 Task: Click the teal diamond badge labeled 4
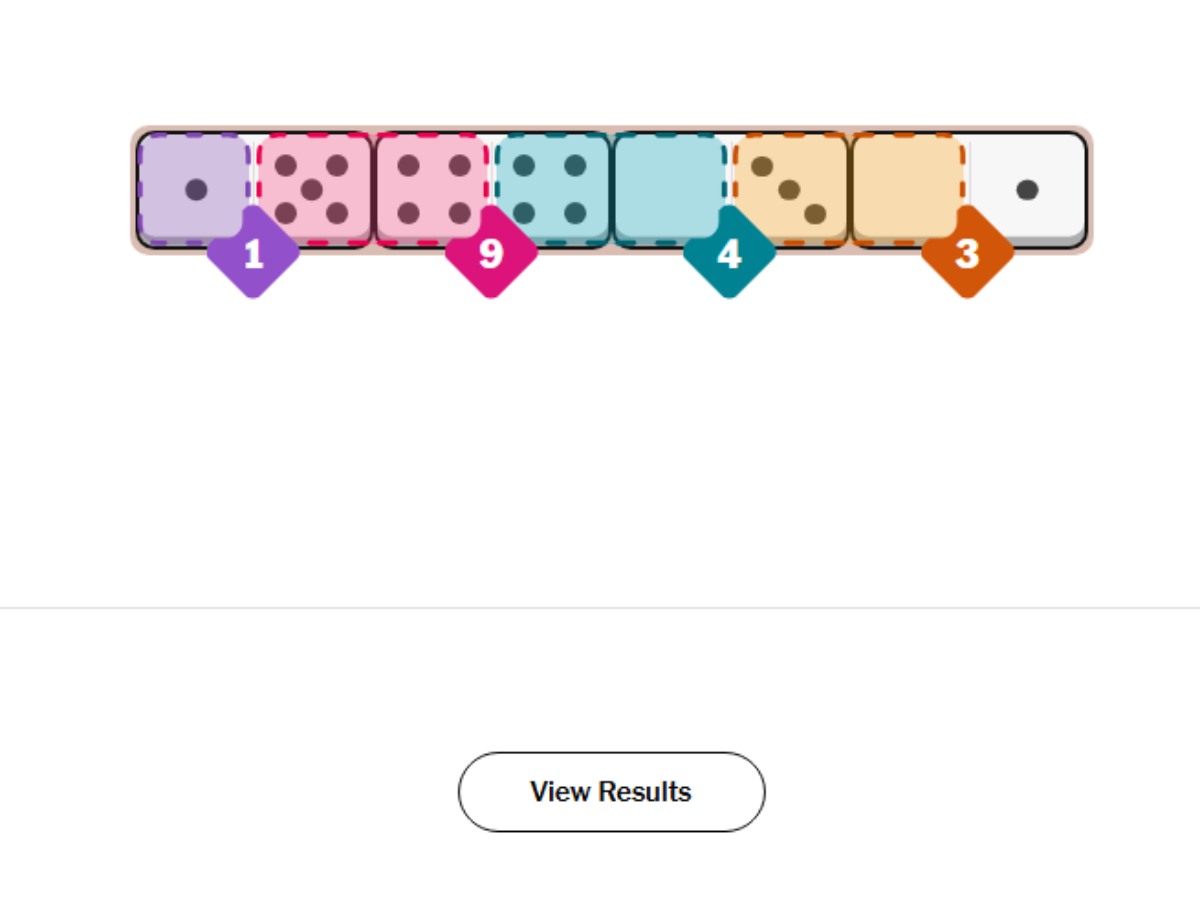729,254
